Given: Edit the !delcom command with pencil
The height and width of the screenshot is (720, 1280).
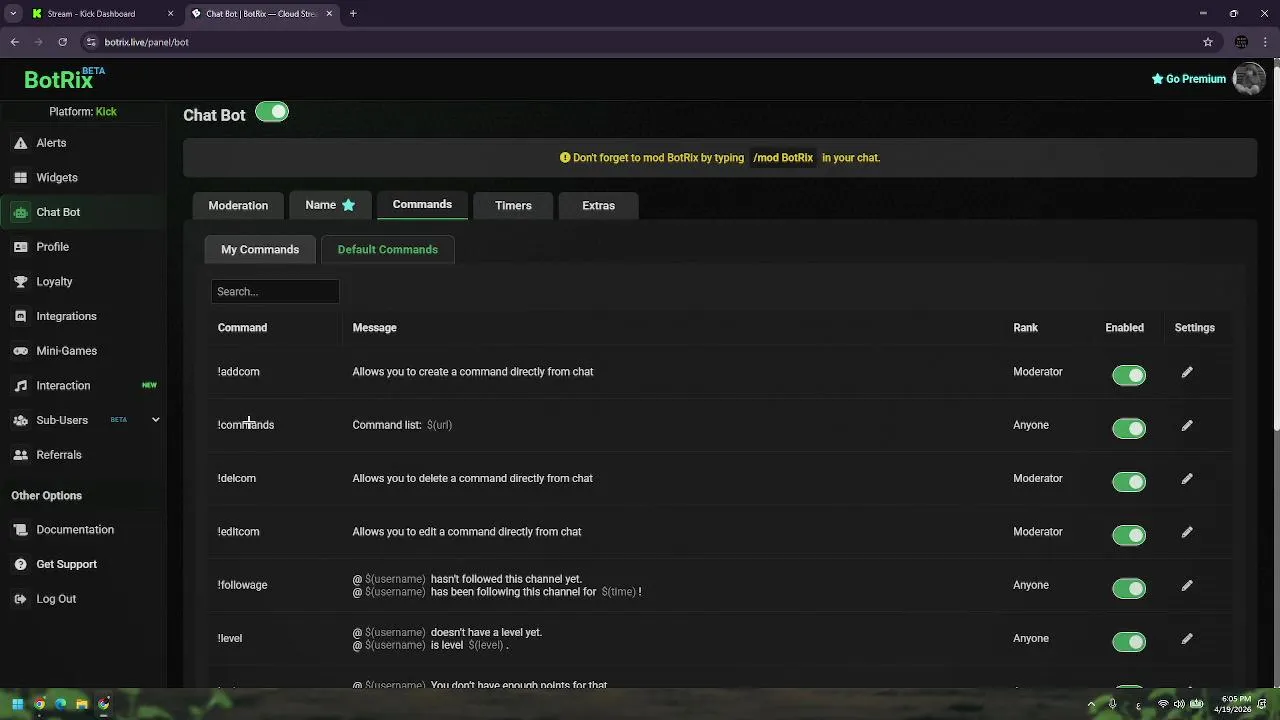Looking at the screenshot, I should pyautogui.click(x=1187, y=479).
